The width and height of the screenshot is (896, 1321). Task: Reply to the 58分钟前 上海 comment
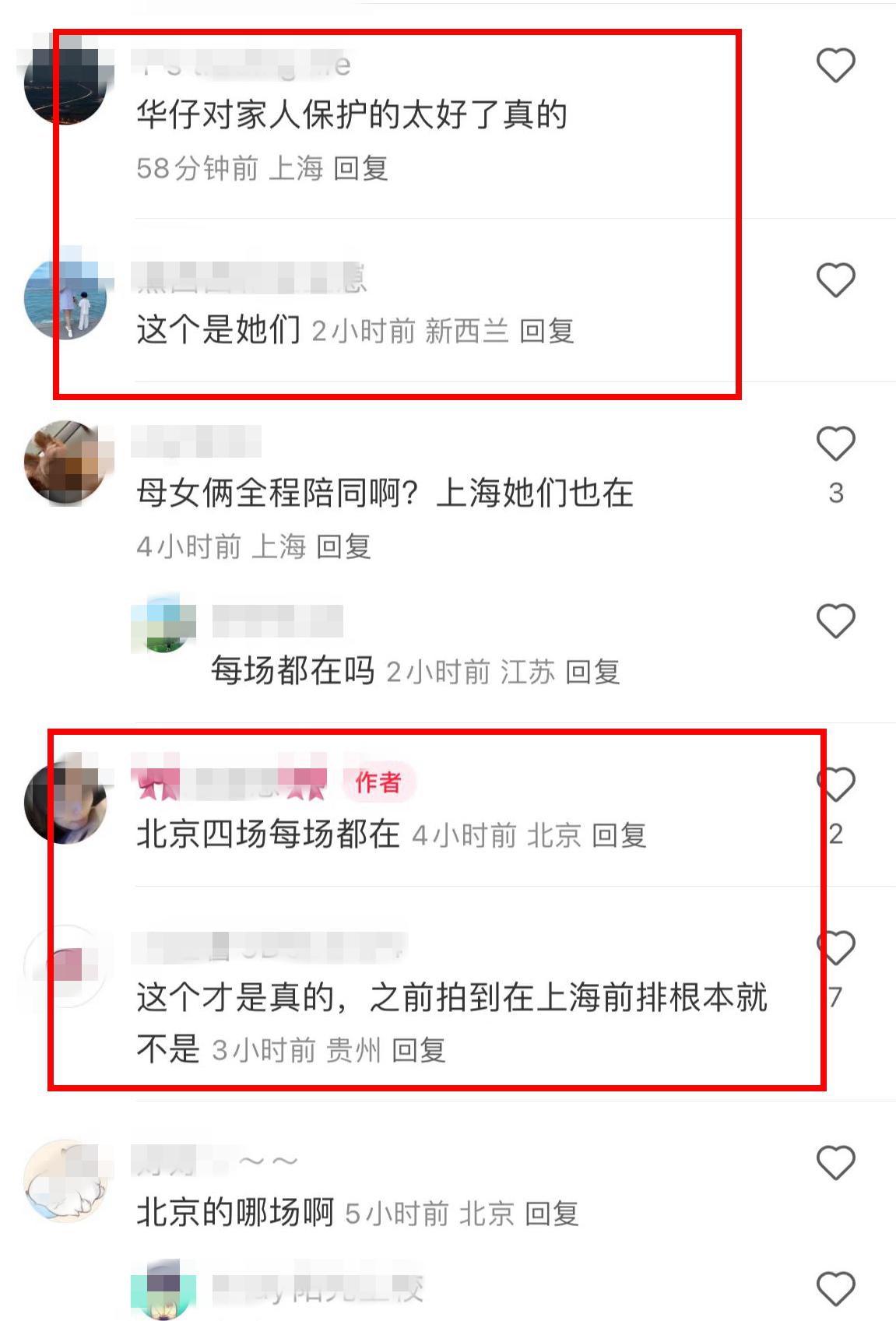(360, 168)
